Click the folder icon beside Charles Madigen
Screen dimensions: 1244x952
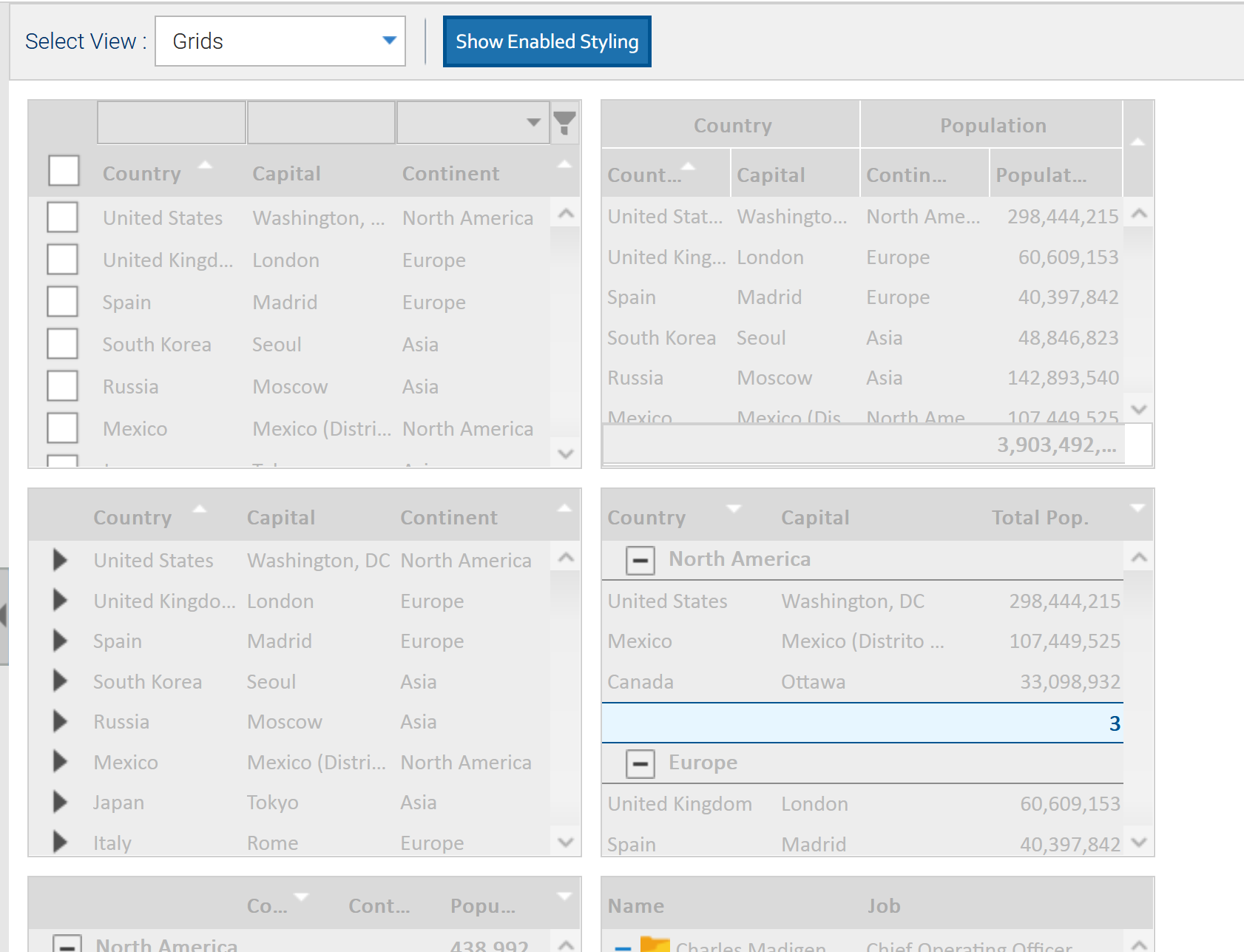pos(654,944)
